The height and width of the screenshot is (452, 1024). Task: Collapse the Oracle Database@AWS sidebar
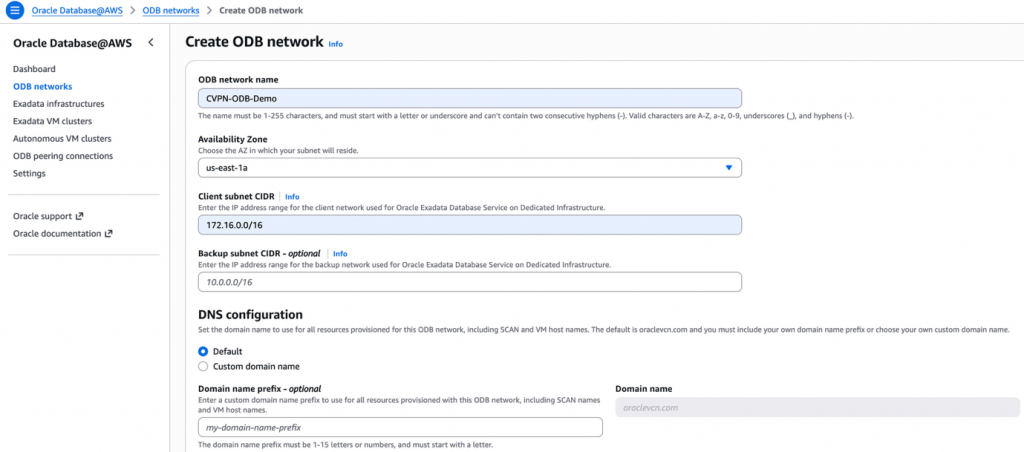[150, 43]
